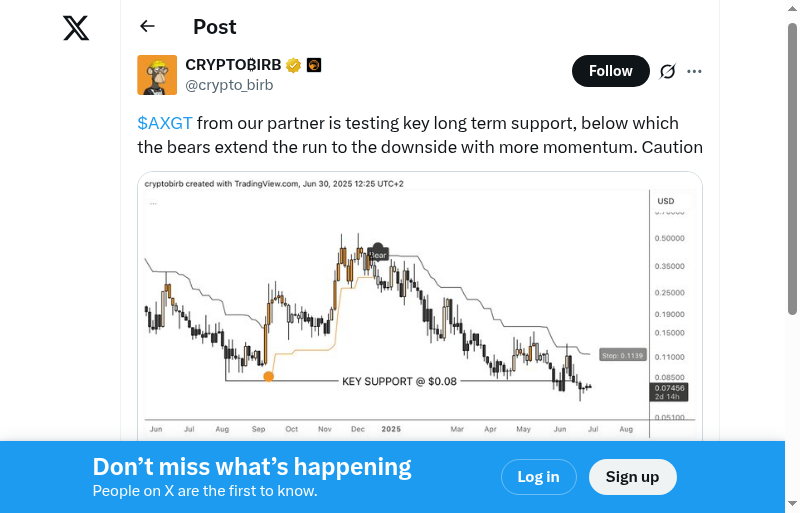Image resolution: width=800 pixels, height=513 pixels.
Task: Click the Stop 0.1139 price label
Action: [x=621, y=355]
